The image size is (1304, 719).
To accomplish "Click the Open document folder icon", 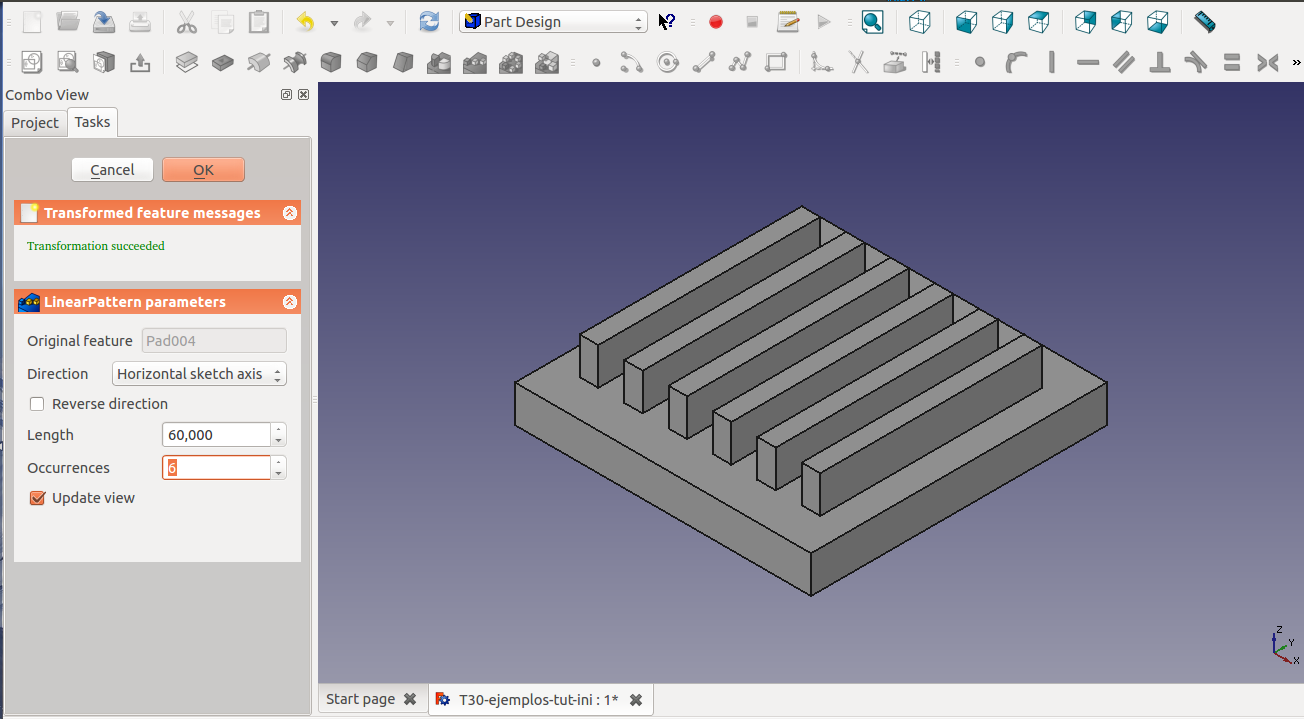I will point(68,21).
